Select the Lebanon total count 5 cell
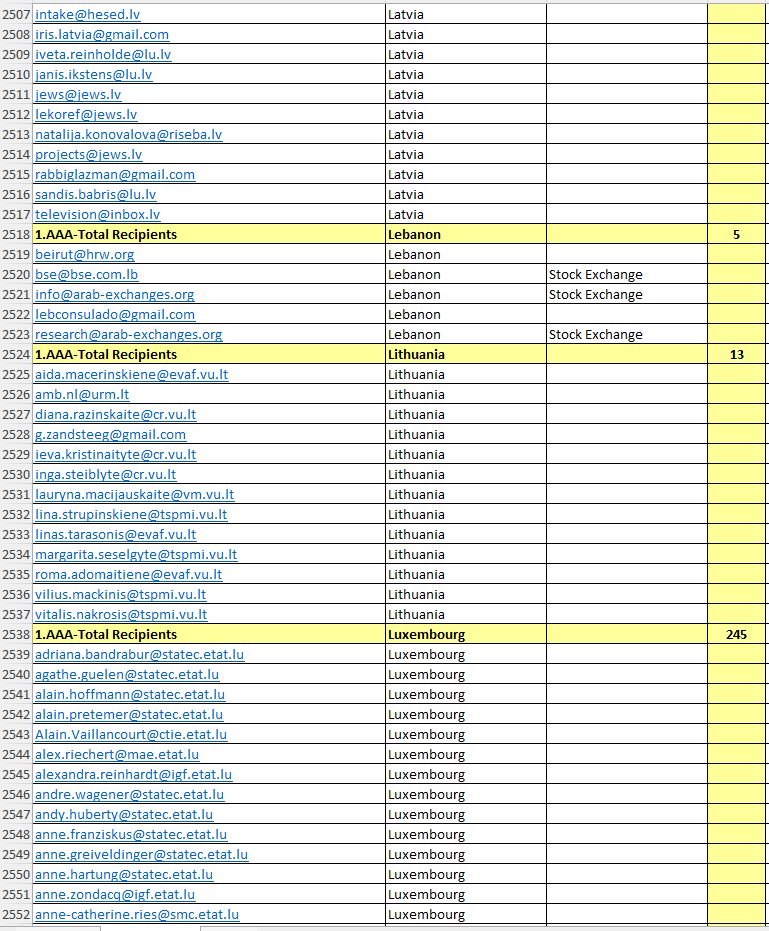This screenshot has height=931, width=769. (736, 235)
